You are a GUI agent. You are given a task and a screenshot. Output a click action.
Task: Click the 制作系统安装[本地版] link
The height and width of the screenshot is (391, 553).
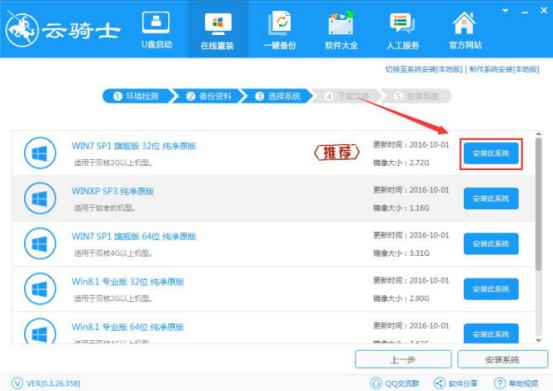504,69
